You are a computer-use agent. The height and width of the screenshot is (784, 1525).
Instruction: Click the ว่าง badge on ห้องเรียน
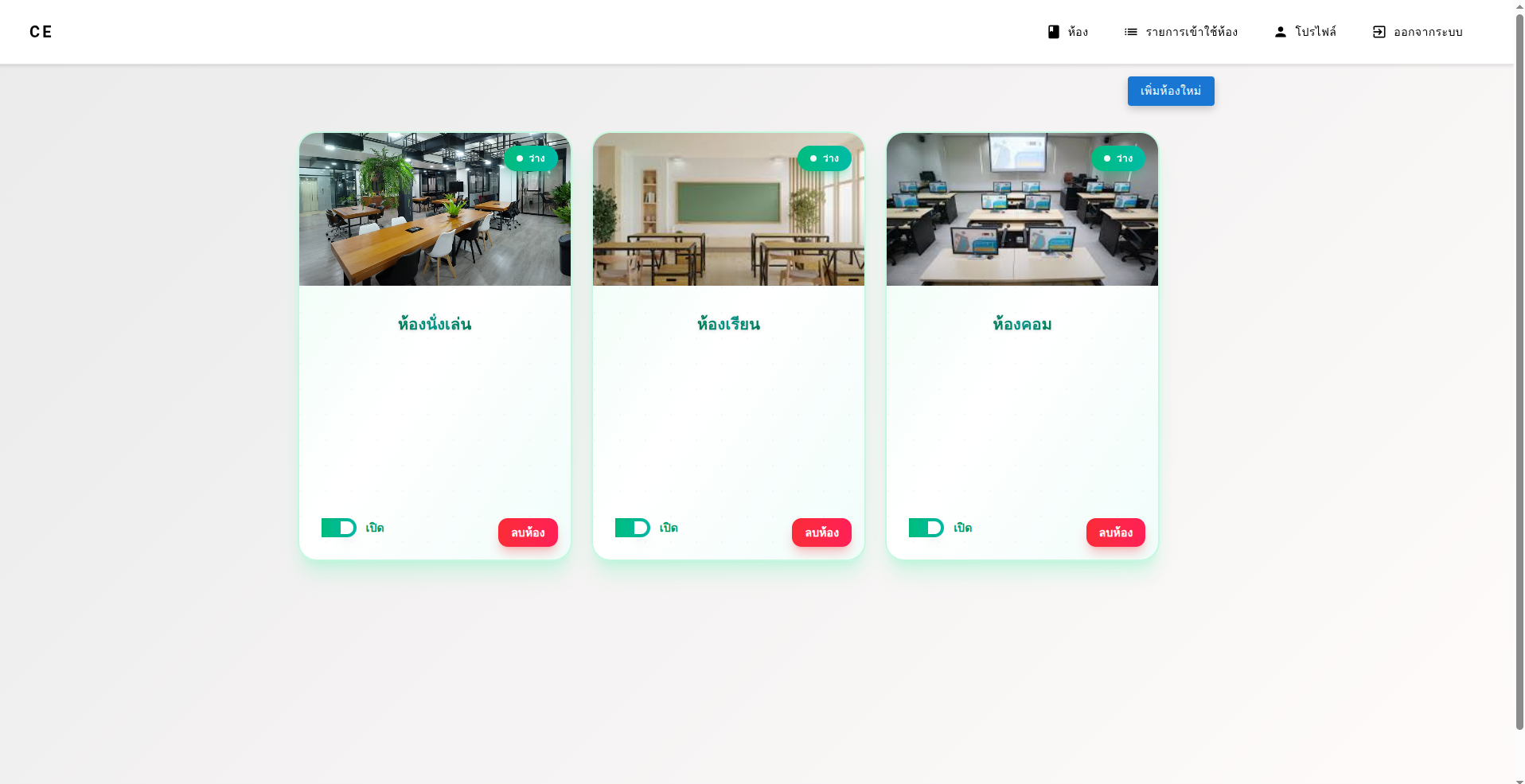click(x=825, y=158)
